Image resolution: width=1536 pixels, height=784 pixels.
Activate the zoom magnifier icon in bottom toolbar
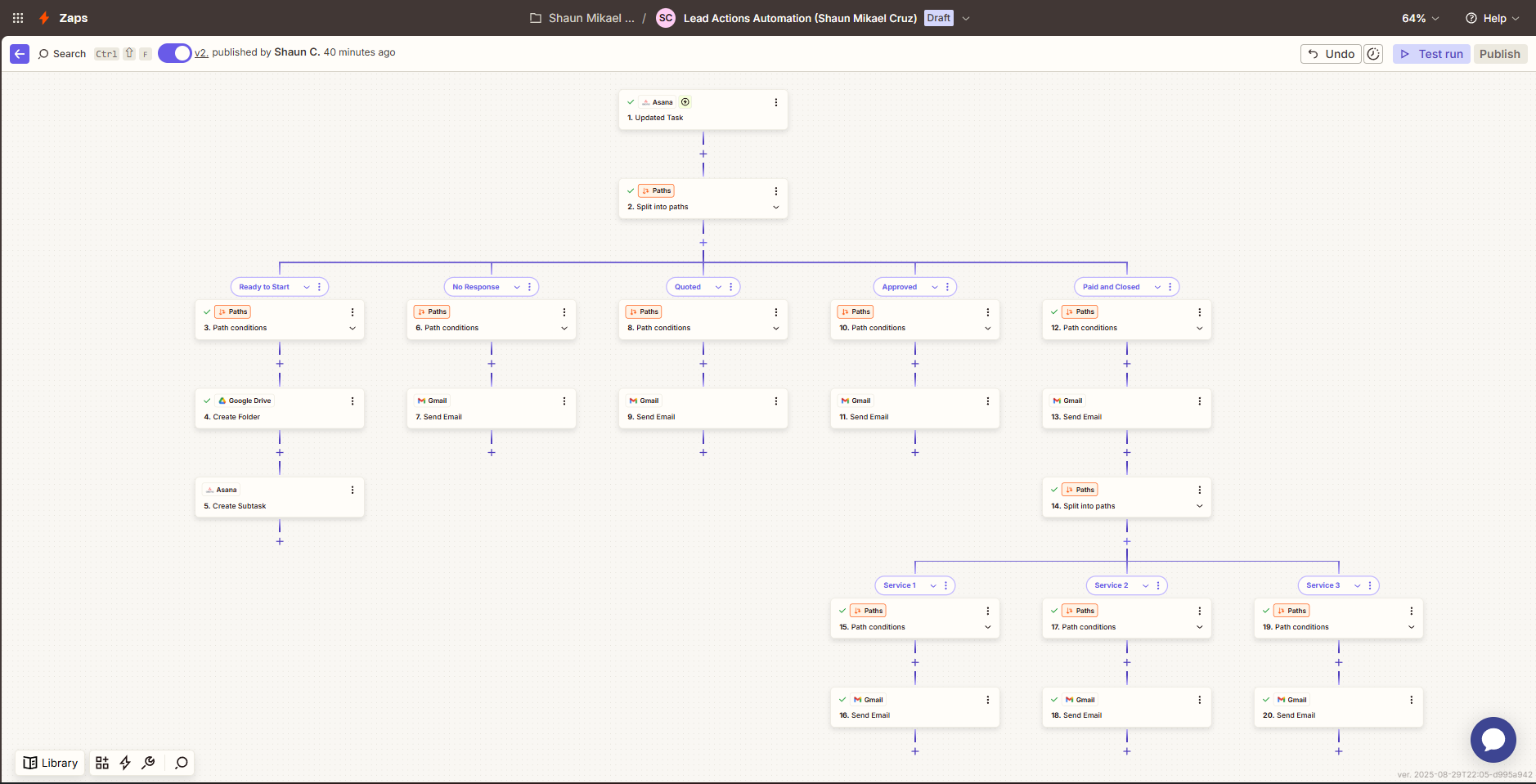point(180,763)
